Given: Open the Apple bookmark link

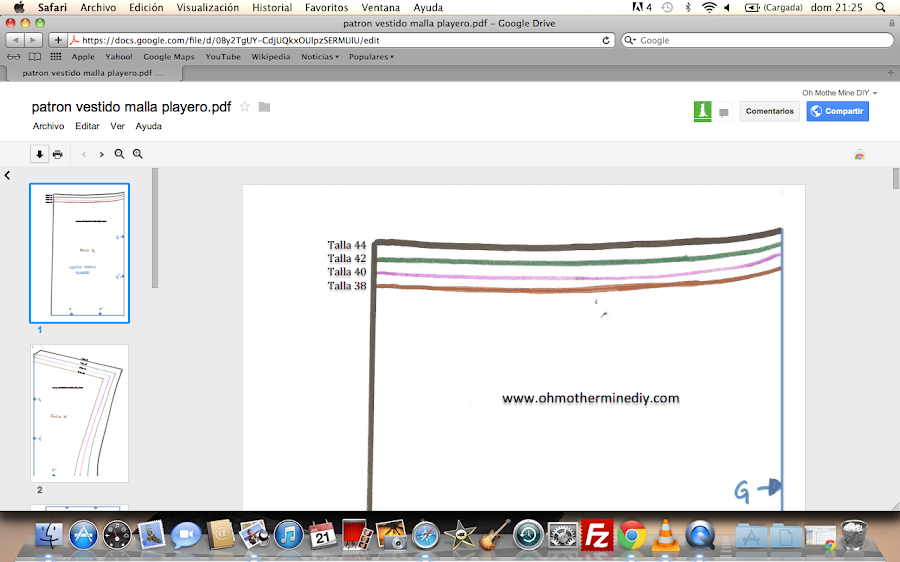Looking at the screenshot, I should [83, 57].
